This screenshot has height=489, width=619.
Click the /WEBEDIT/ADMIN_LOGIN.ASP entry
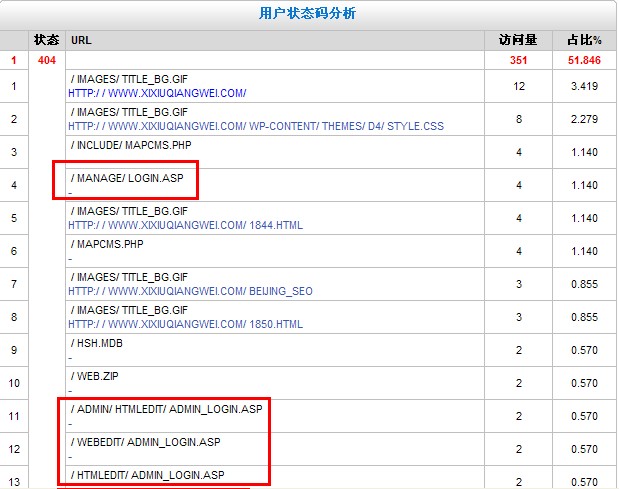coord(146,441)
